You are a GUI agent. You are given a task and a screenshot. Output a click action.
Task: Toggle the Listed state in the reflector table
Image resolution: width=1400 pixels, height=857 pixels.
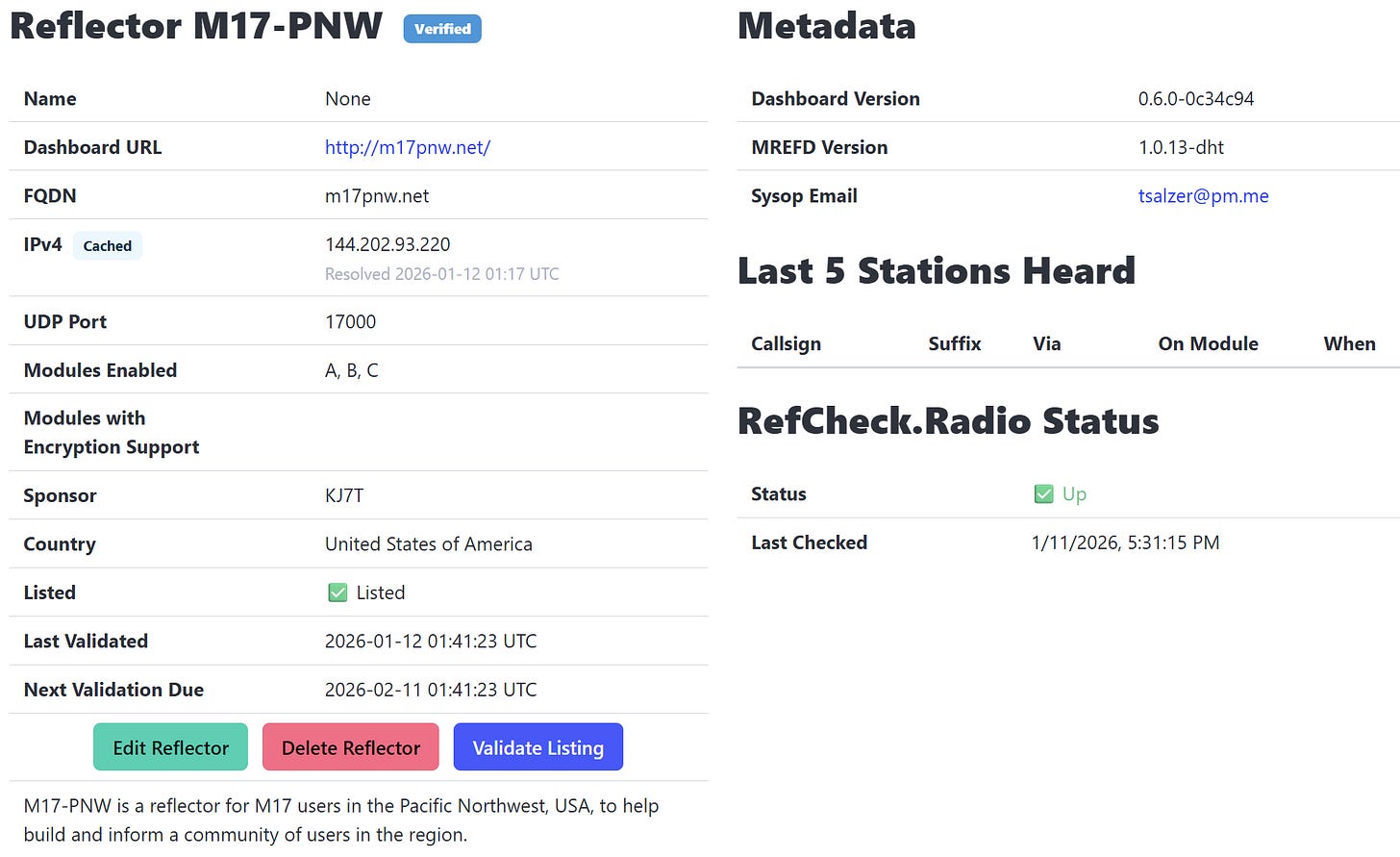coord(337,592)
